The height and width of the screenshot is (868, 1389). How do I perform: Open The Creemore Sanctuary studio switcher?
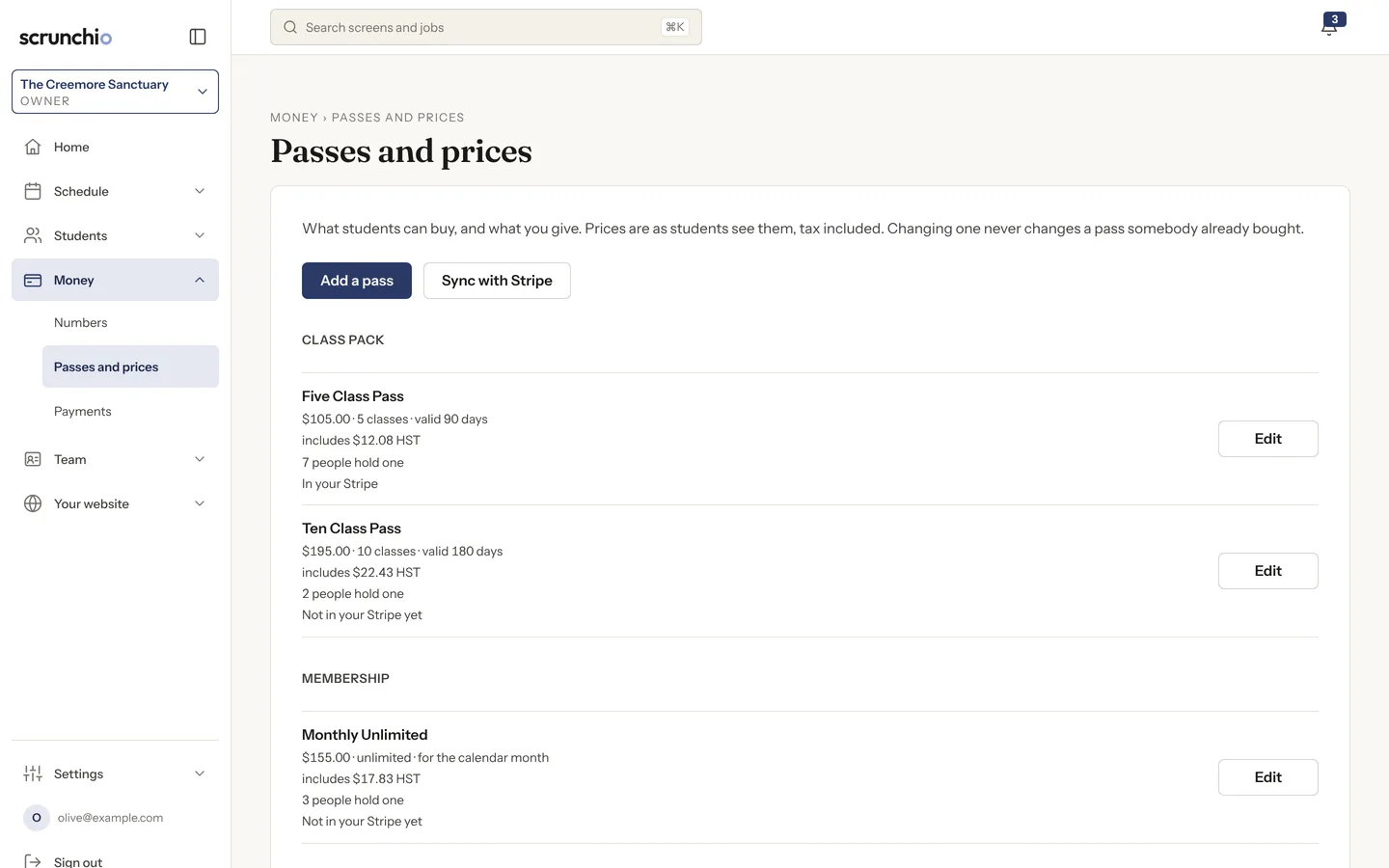tap(115, 92)
